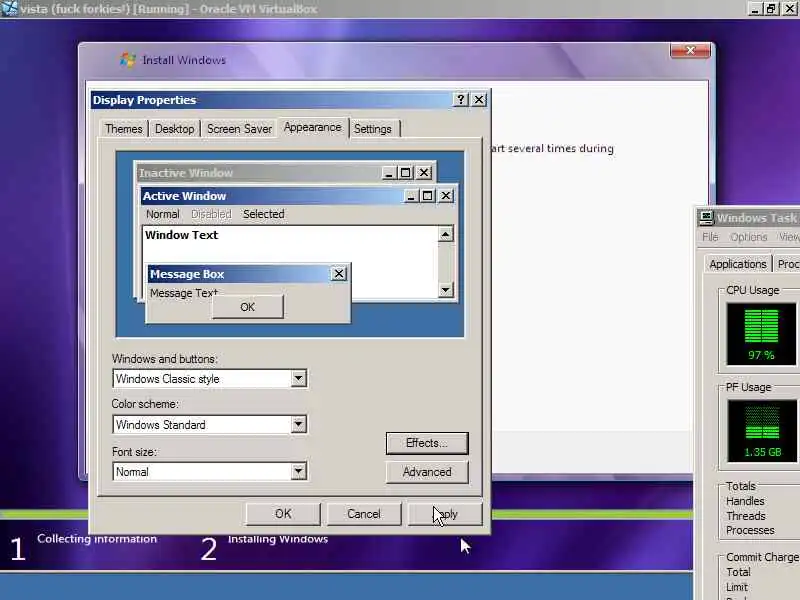
Task: Close the VirtualBox VM window
Action: point(789,8)
